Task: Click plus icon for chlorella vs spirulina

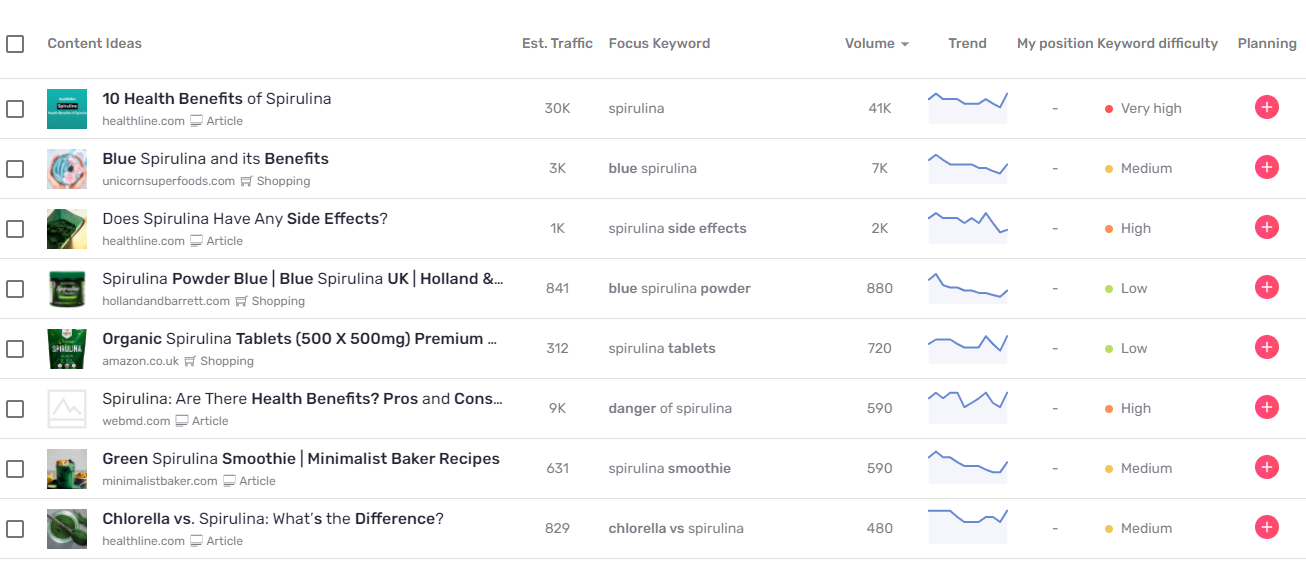Action: (x=1267, y=528)
